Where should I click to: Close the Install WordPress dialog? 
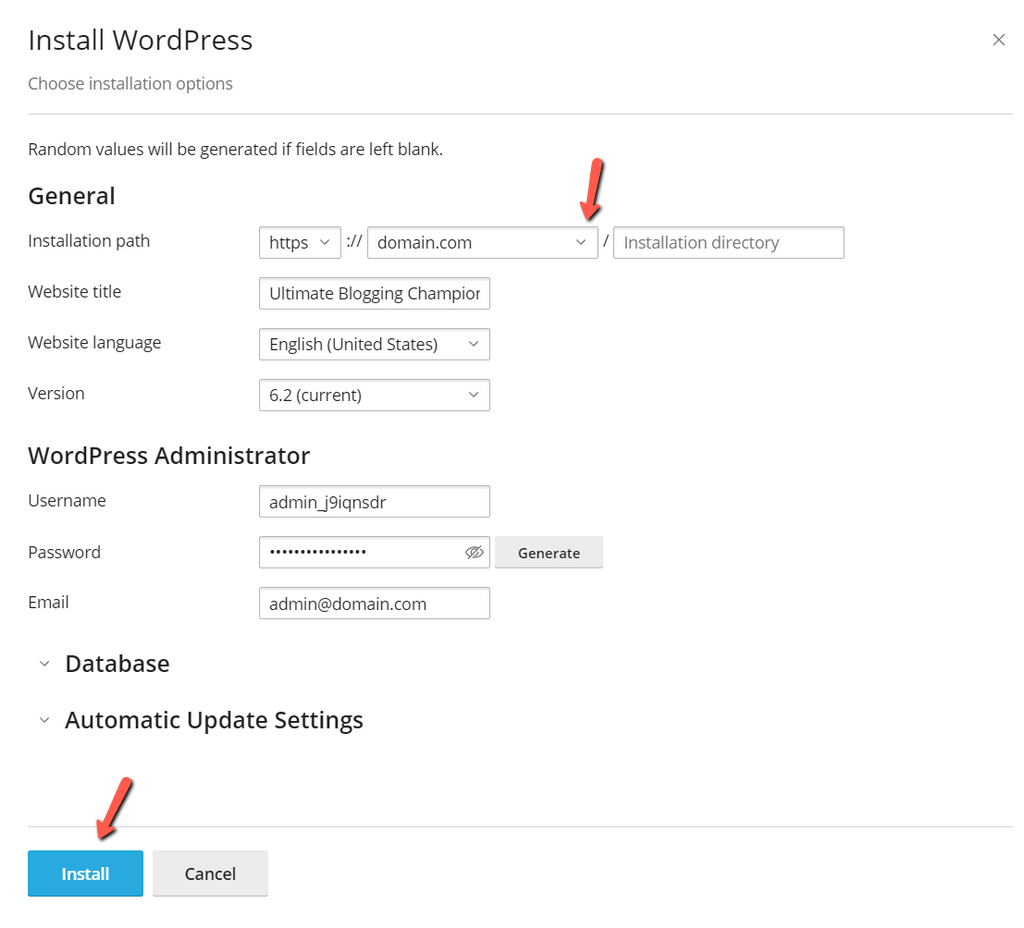(998, 39)
